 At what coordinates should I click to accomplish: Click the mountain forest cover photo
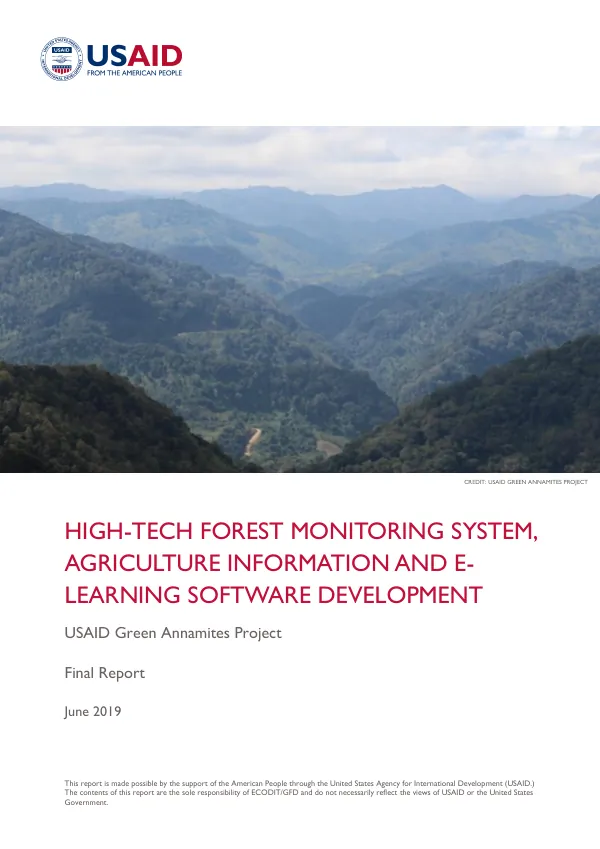(x=300, y=299)
